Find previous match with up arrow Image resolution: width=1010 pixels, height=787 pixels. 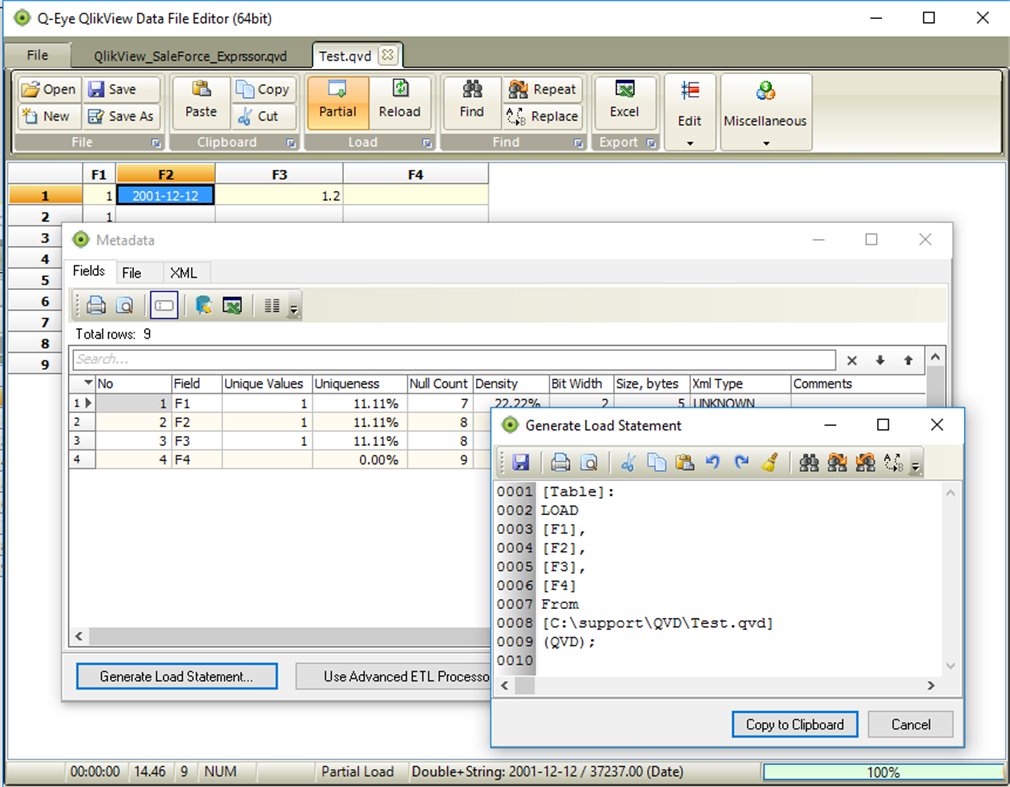tap(908, 361)
